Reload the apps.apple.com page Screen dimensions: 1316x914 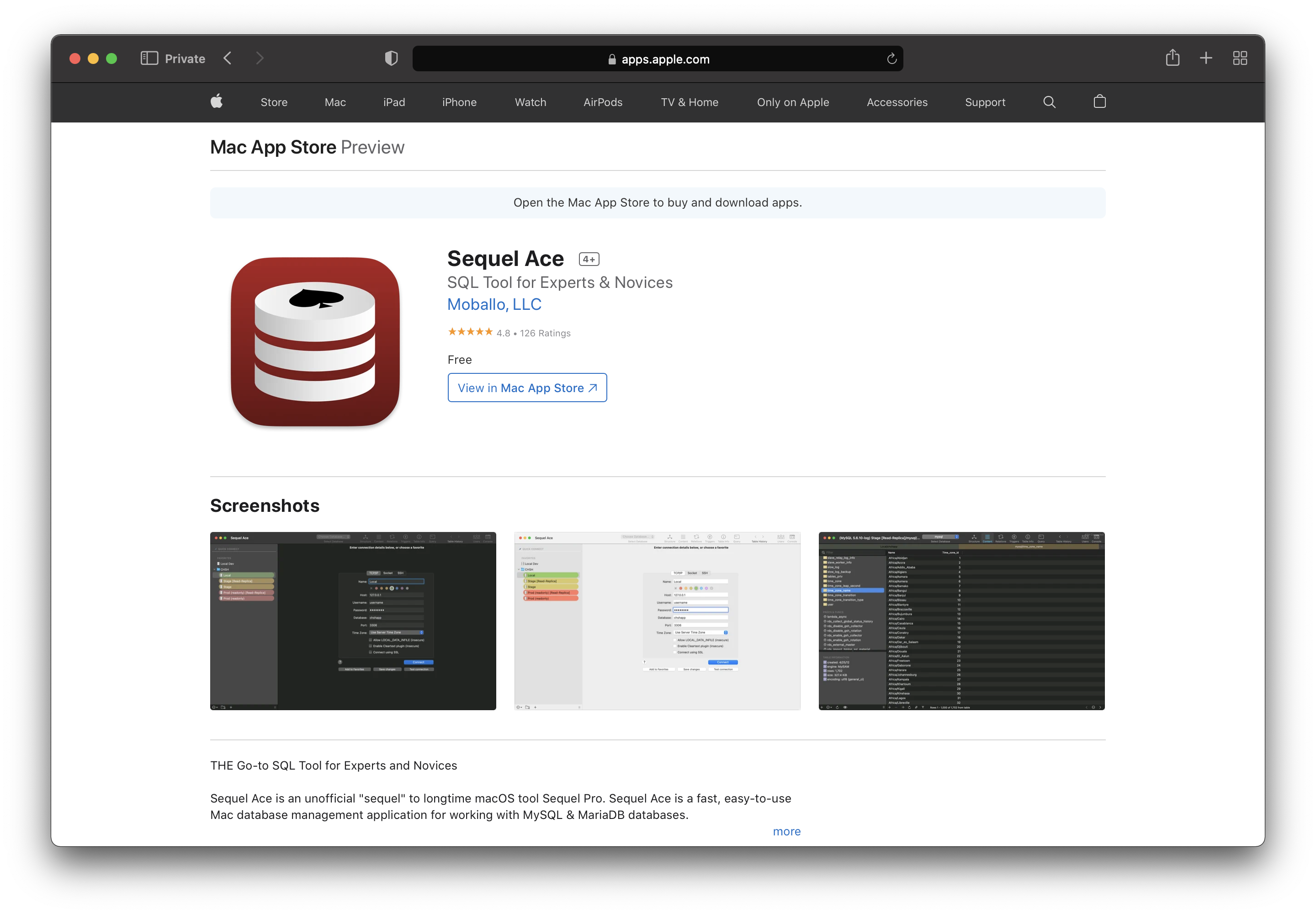click(x=891, y=59)
